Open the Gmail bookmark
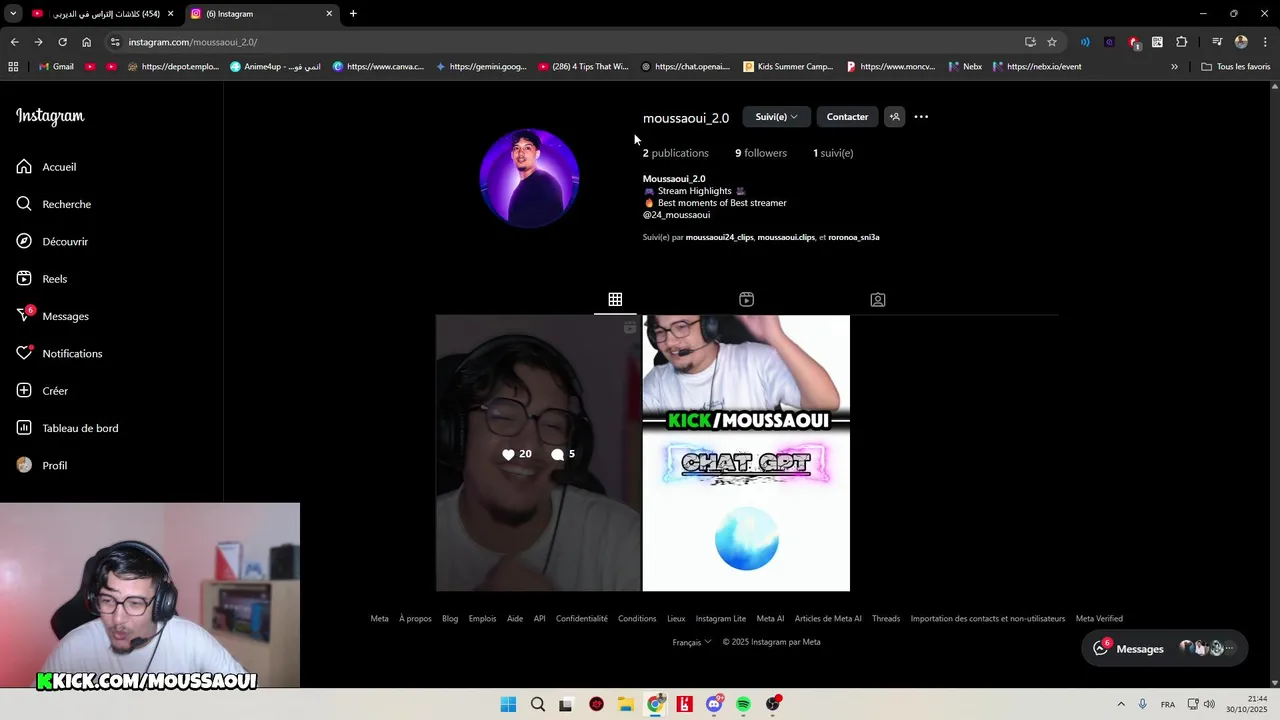The image size is (1280, 720). 56,67
